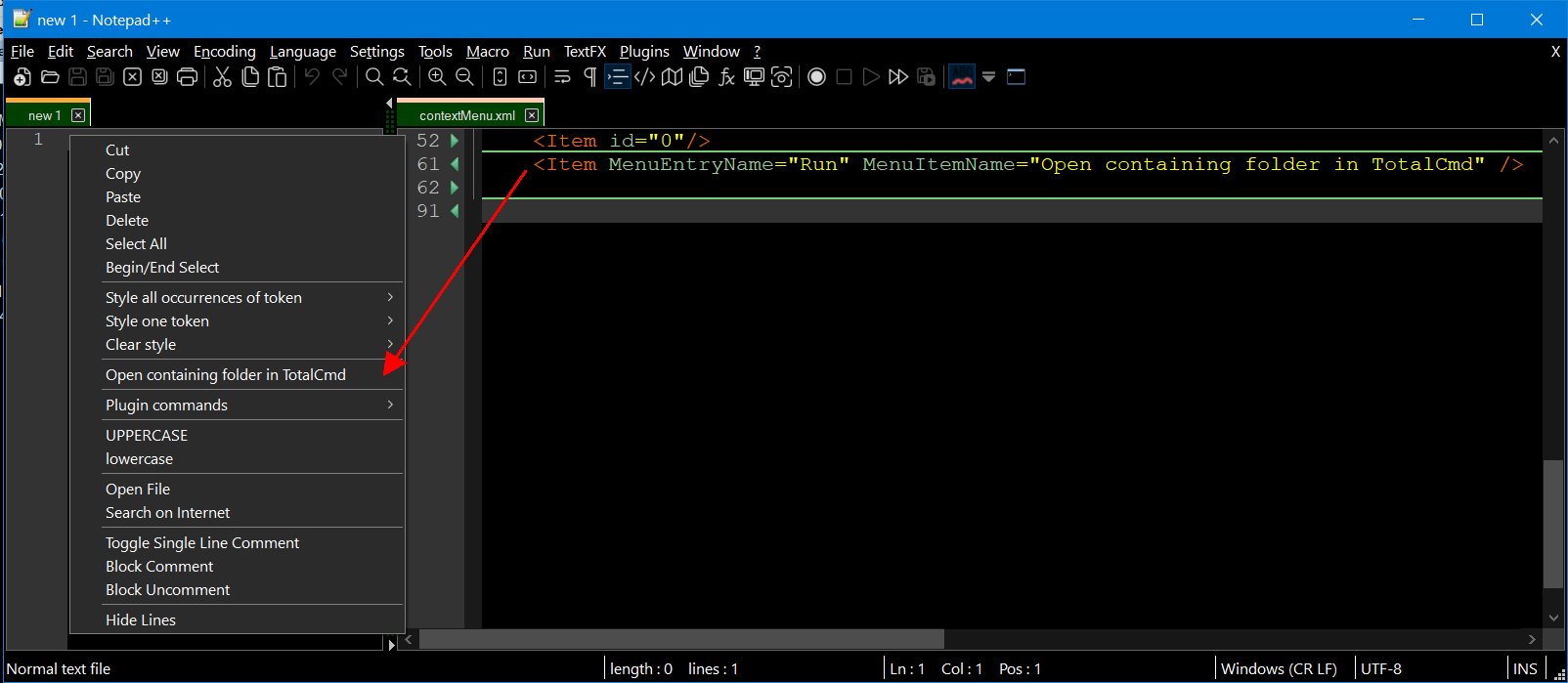Screen dimensions: 1568x683
Task: Open the Document Map icon
Action: pyautogui.click(x=672, y=77)
